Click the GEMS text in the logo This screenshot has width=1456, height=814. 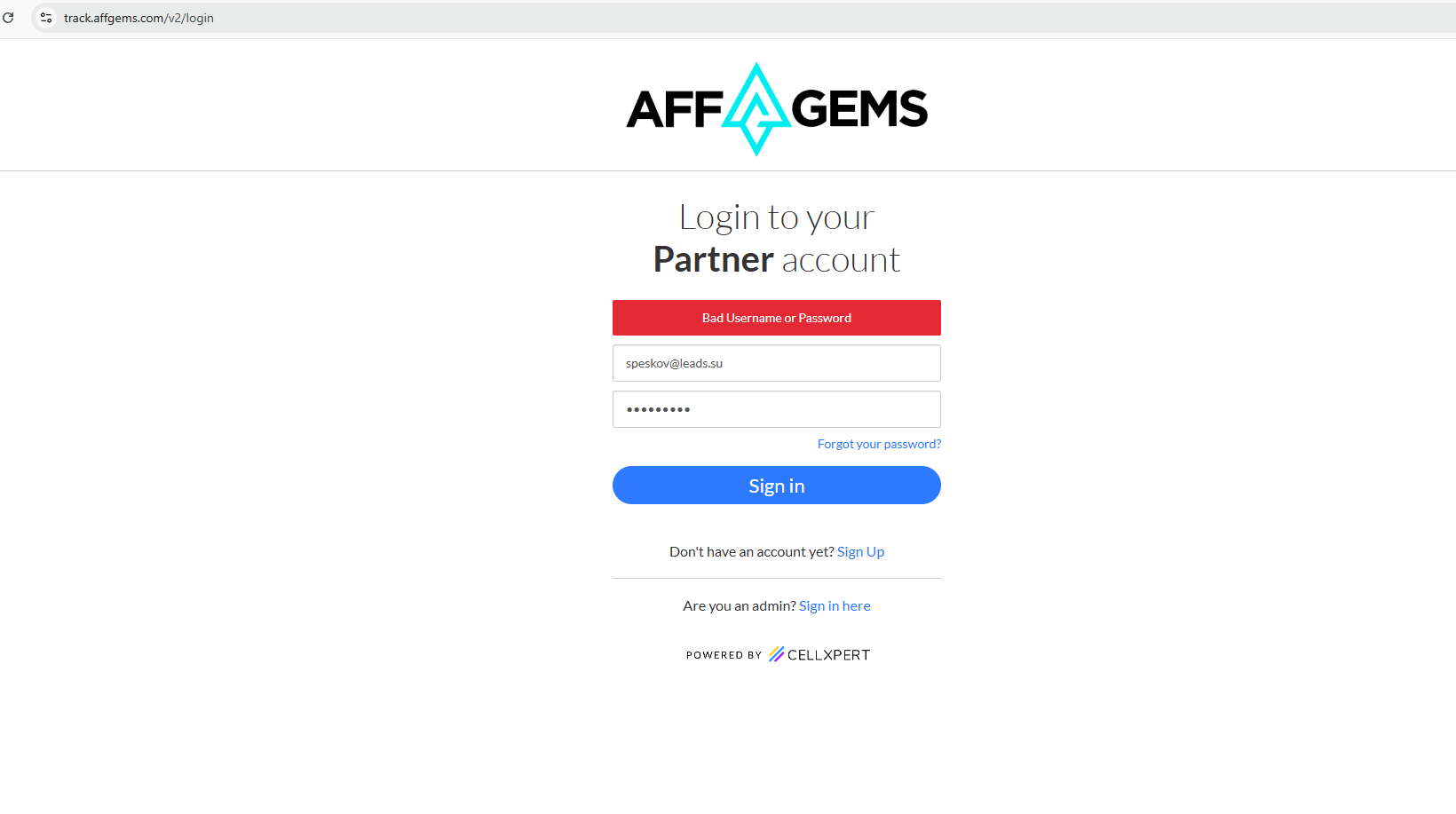point(859,108)
